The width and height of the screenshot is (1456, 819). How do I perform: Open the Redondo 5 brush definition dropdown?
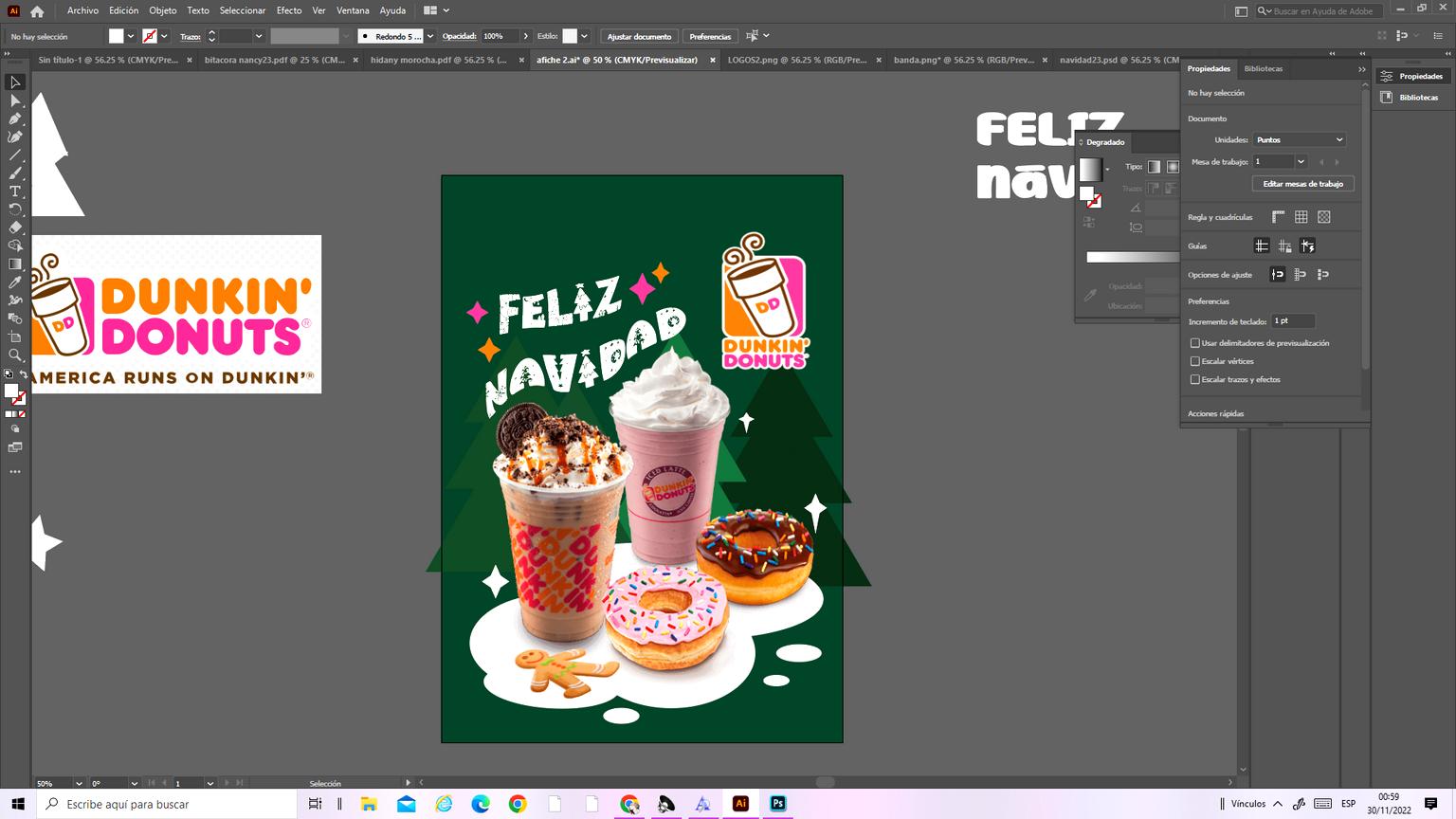pyautogui.click(x=430, y=36)
